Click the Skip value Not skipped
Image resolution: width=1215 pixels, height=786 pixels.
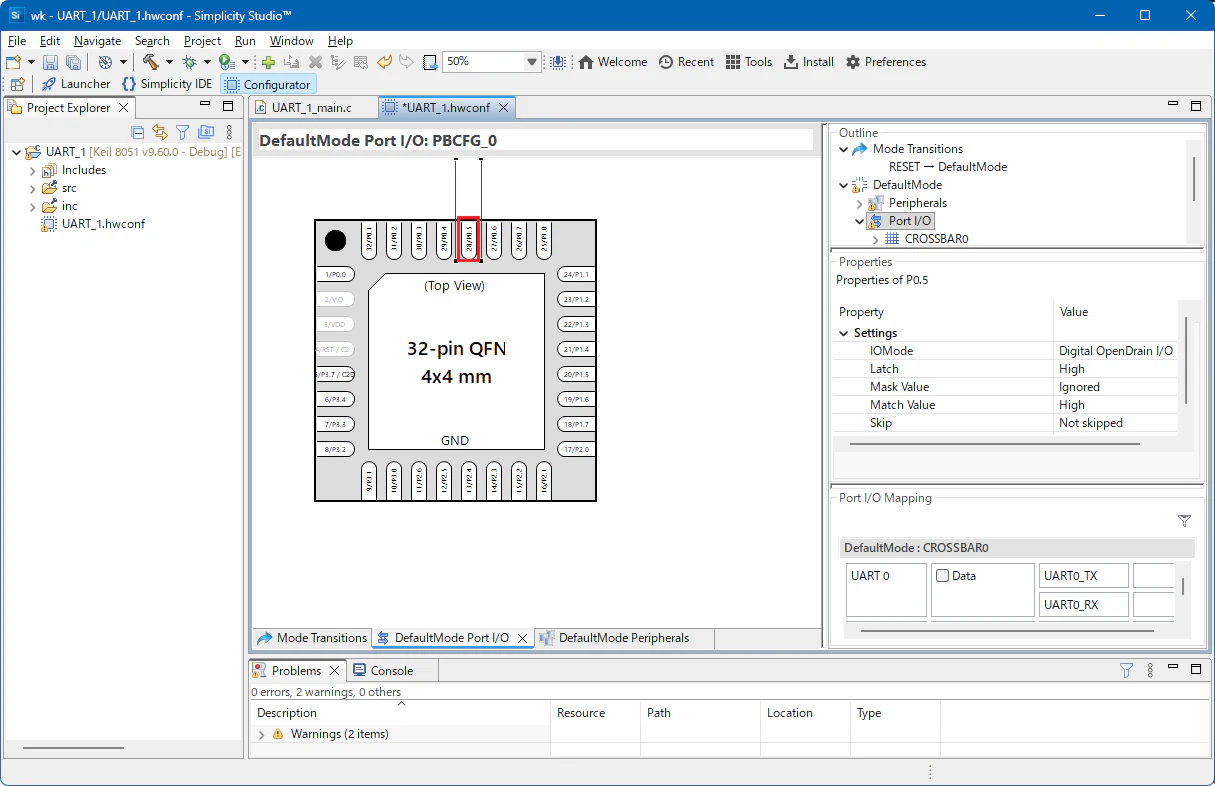(1116, 423)
